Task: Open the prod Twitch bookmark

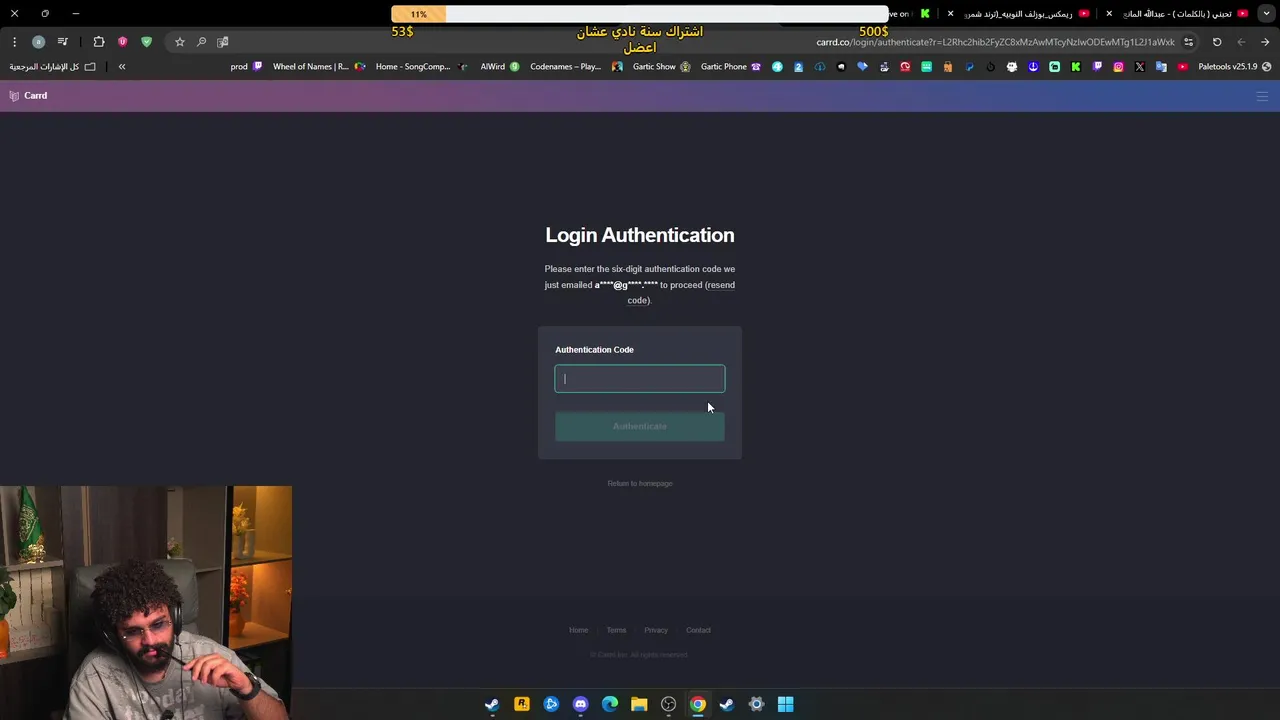Action: (246, 67)
